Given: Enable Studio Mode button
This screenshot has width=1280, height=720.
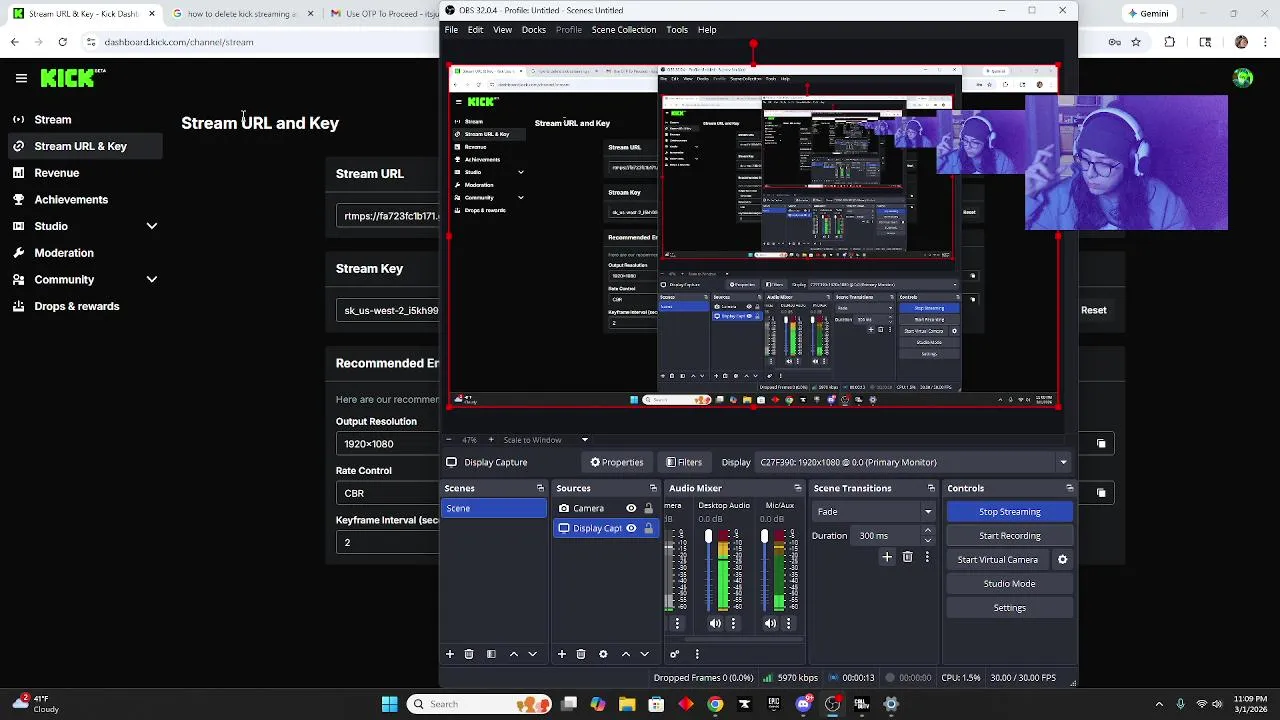Looking at the screenshot, I should (1009, 584).
